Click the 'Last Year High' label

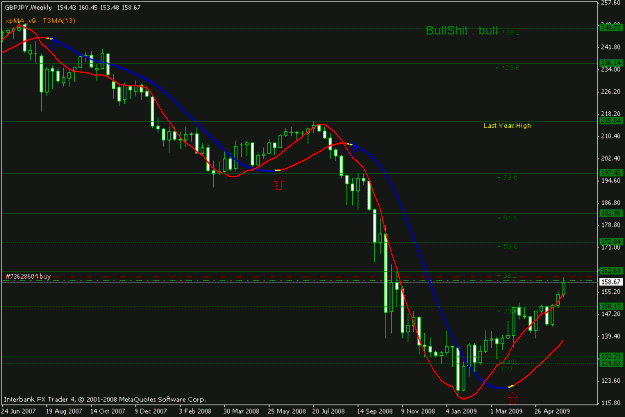507,126
